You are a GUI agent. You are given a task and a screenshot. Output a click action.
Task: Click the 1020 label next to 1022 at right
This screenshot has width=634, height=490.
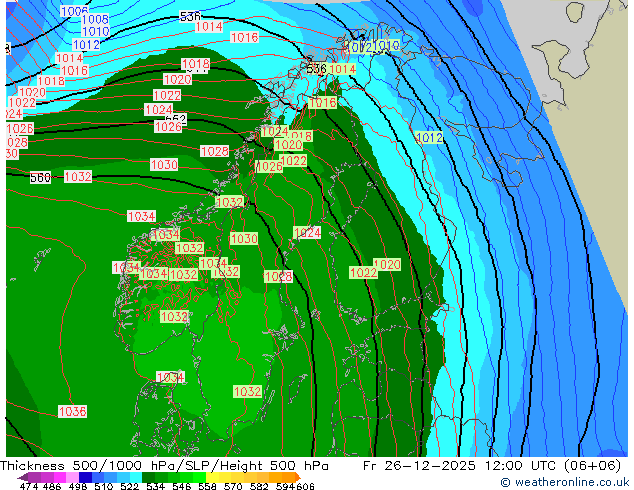click(387, 264)
